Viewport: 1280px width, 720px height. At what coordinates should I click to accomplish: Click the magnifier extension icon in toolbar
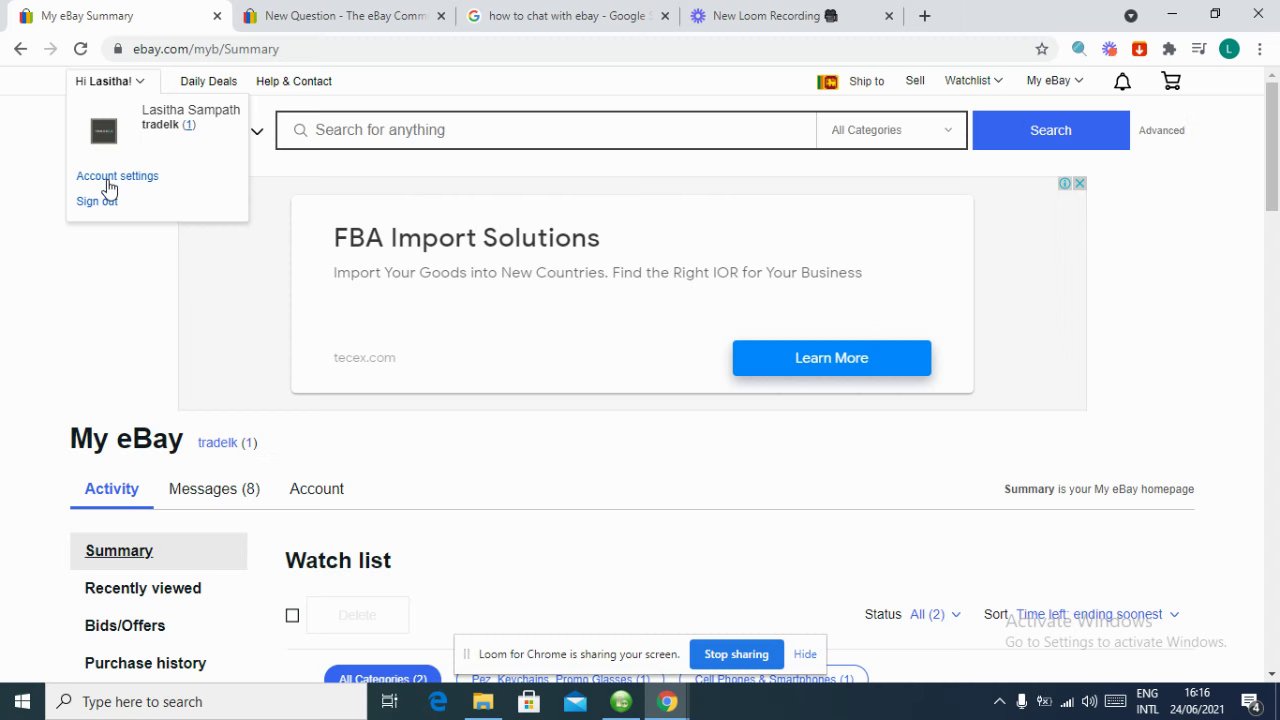(1079, 49)
